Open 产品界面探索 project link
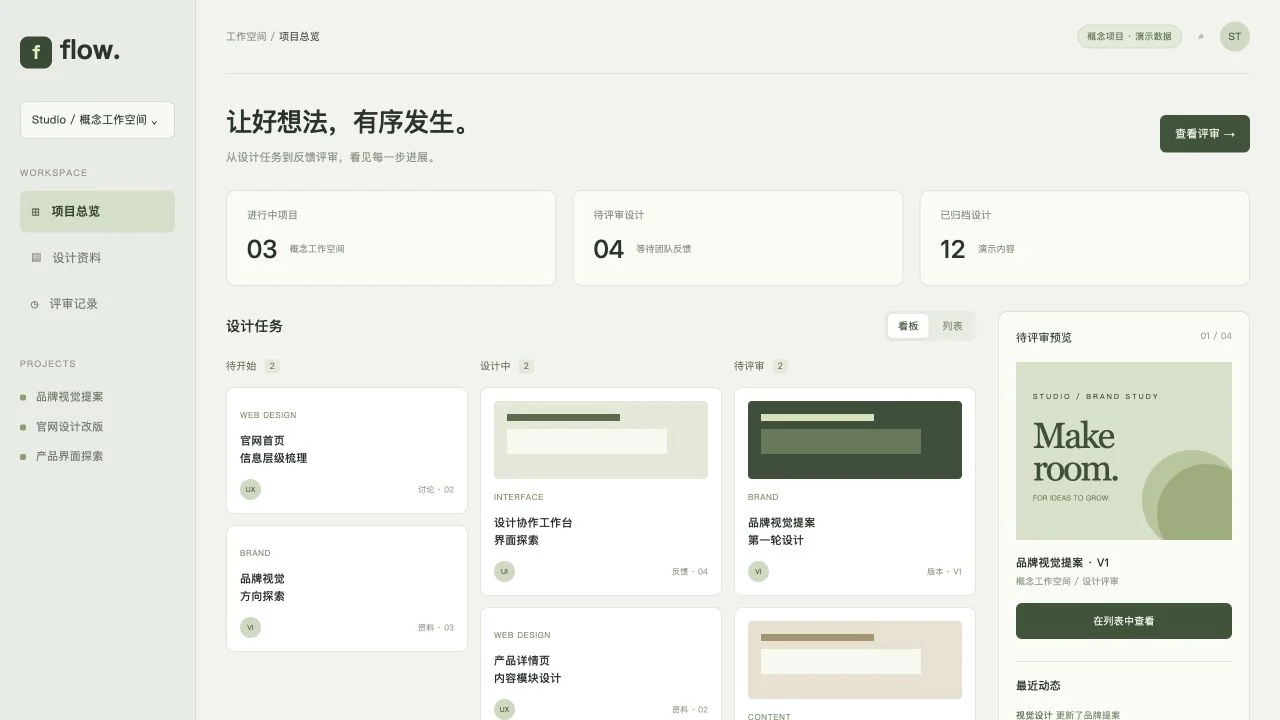The image size is (1280, 720). (70, 457)
